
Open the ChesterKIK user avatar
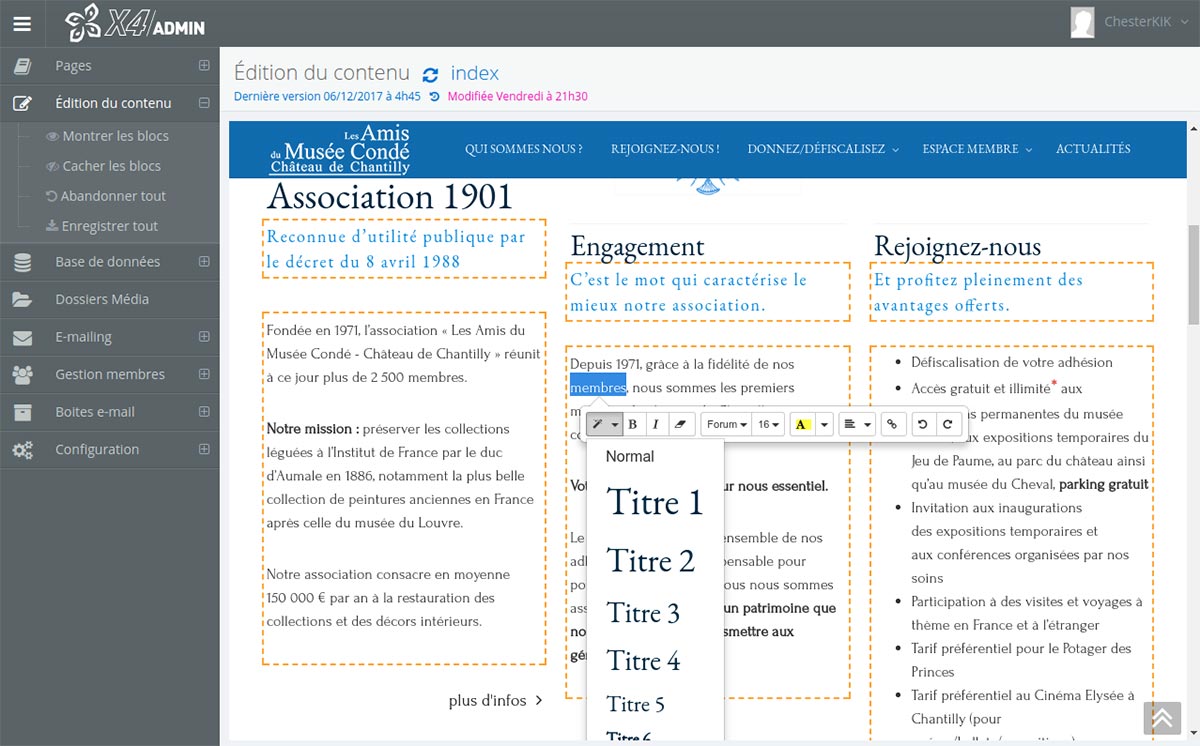(1082, 22)
